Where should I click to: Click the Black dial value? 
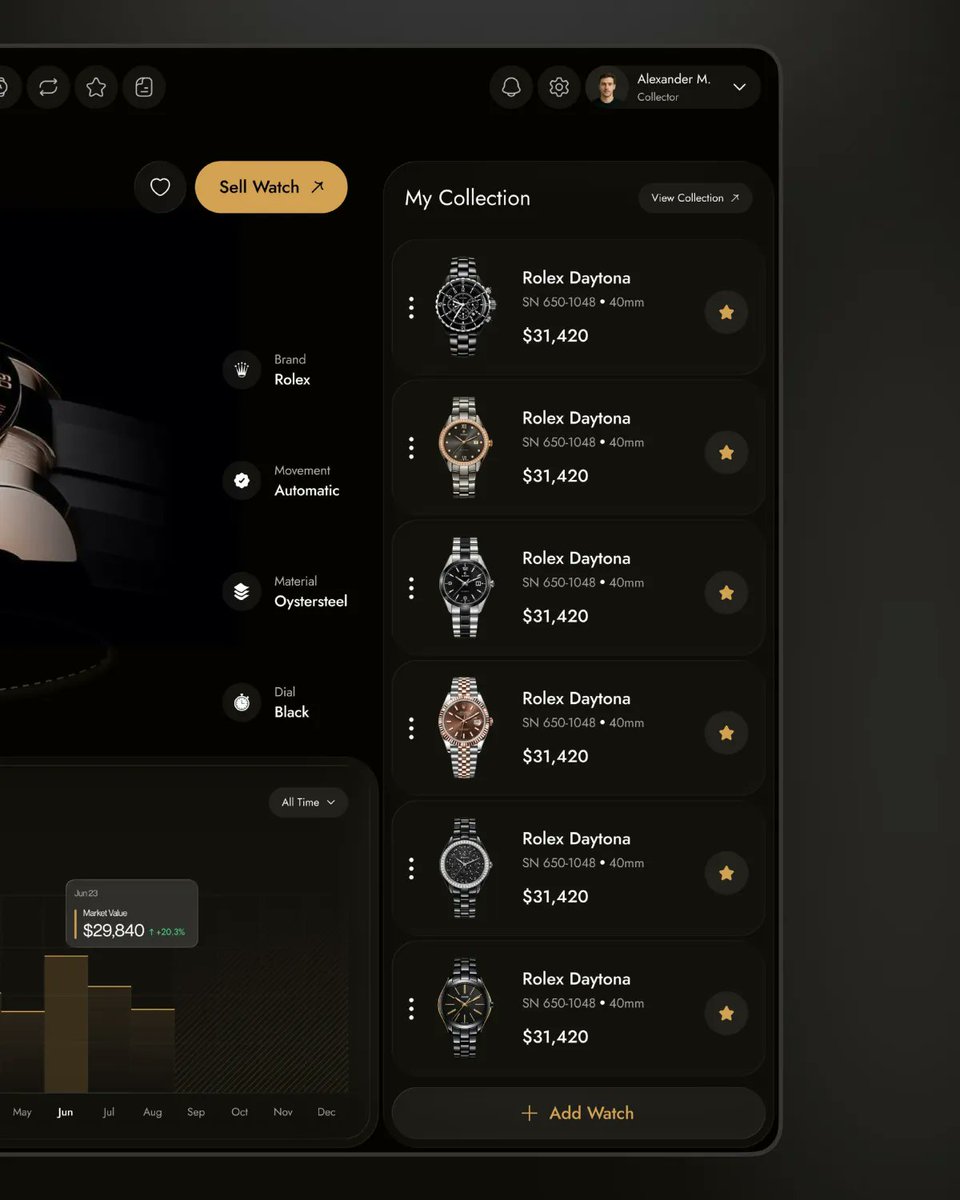291,712
